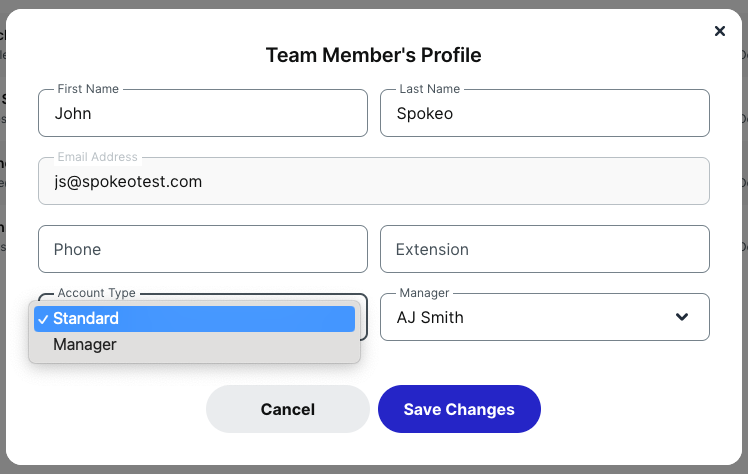Image resolution: width=748 pixels, height=474 pixels.
Task: Click the Last Name floating label
Action: point(430,89)
